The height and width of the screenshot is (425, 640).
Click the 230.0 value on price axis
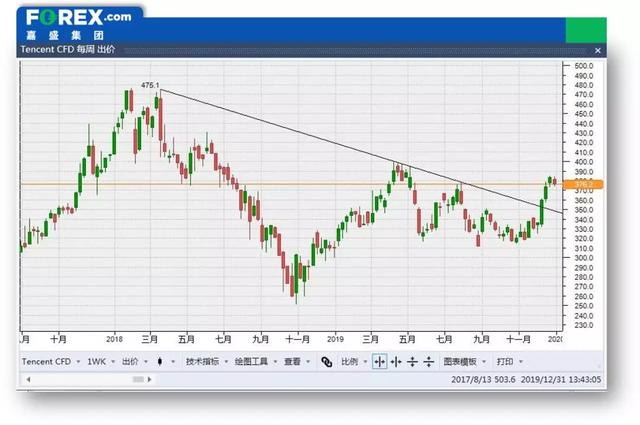[x=583, y=325]
